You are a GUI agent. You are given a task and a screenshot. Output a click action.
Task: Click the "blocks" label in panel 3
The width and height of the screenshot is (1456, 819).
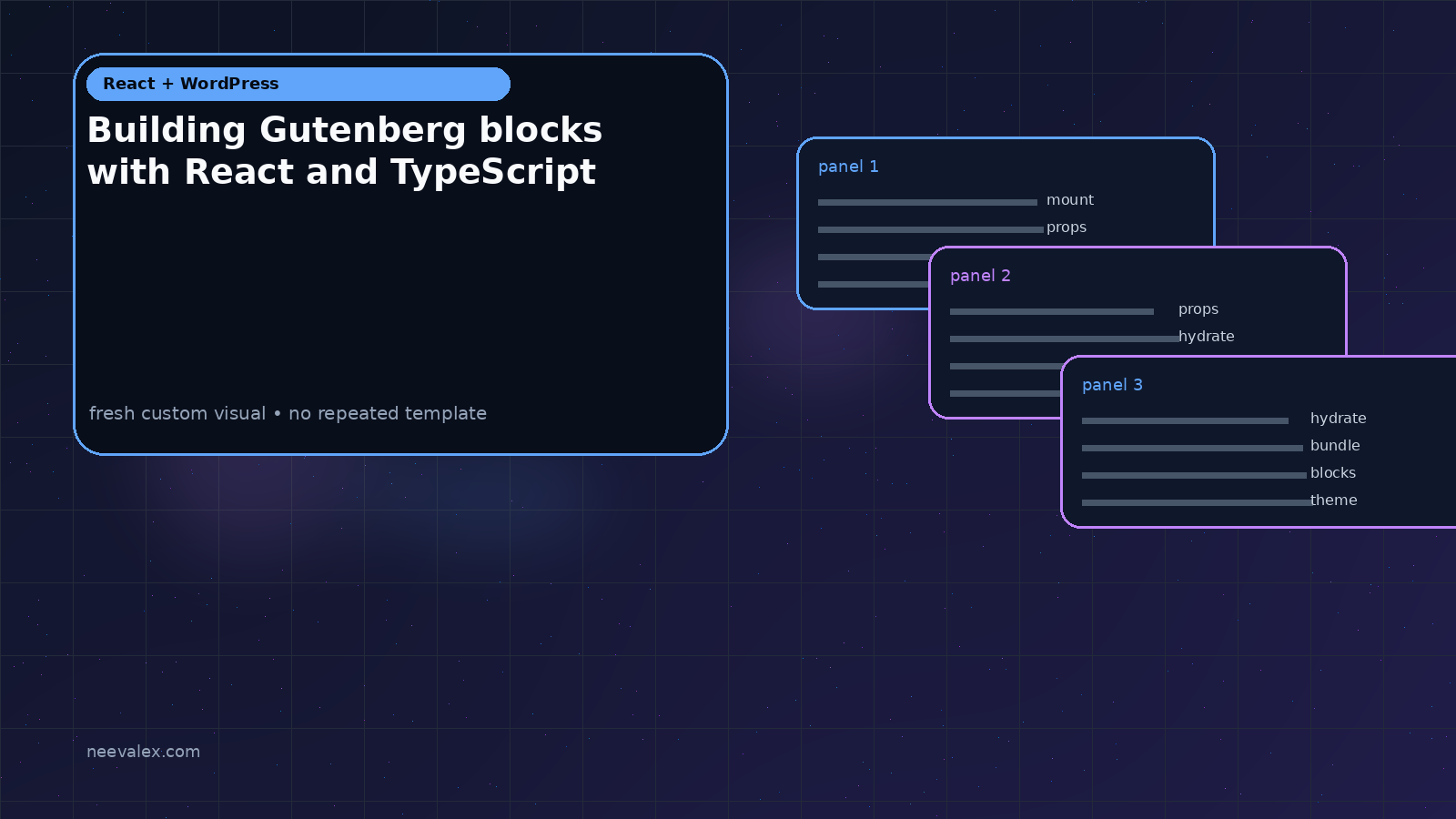(1333, 473)
